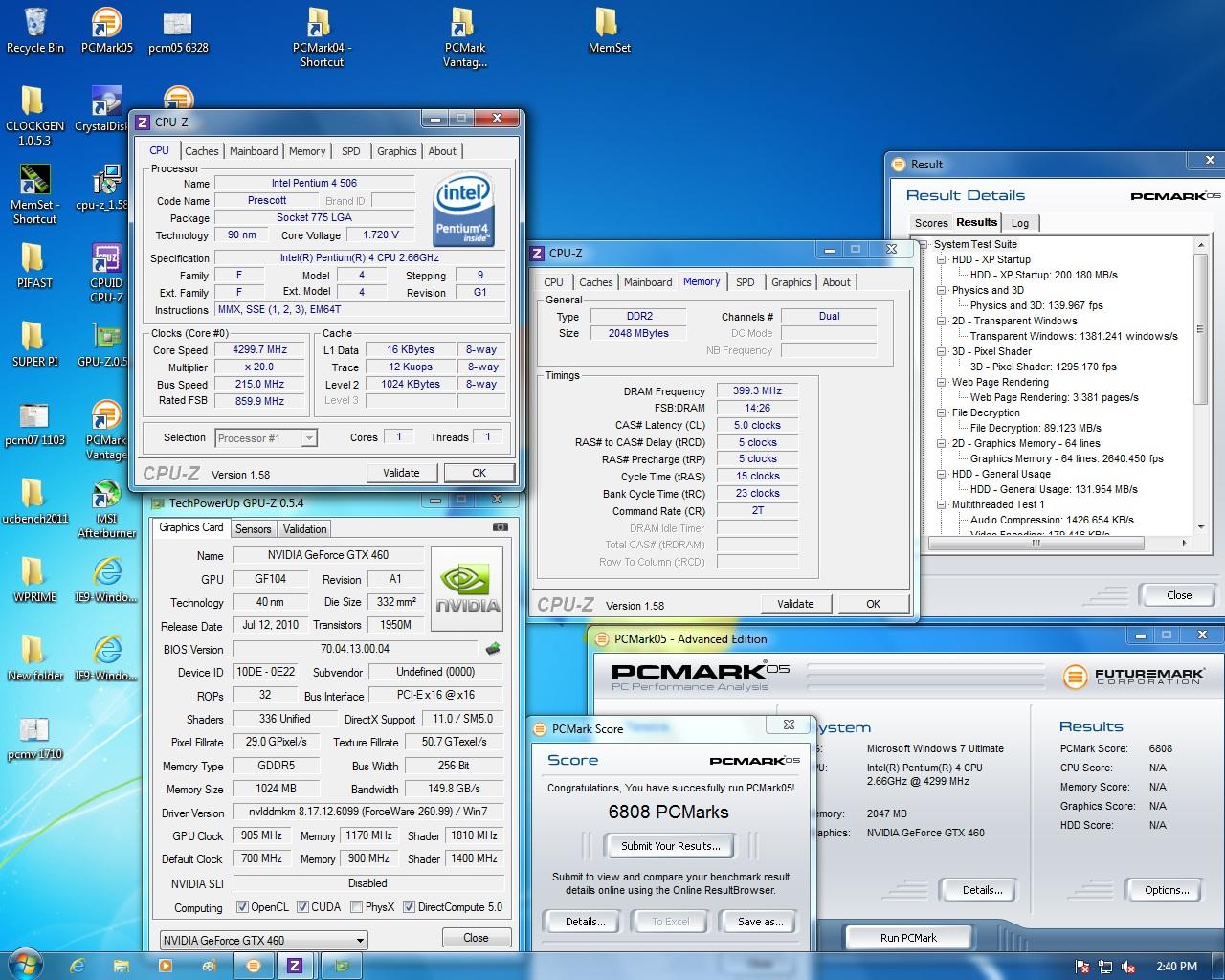Screen dimensions: 1225x980
Task: Click the NVIDIA logo in GPU-Z
Action: coord(467,588)
